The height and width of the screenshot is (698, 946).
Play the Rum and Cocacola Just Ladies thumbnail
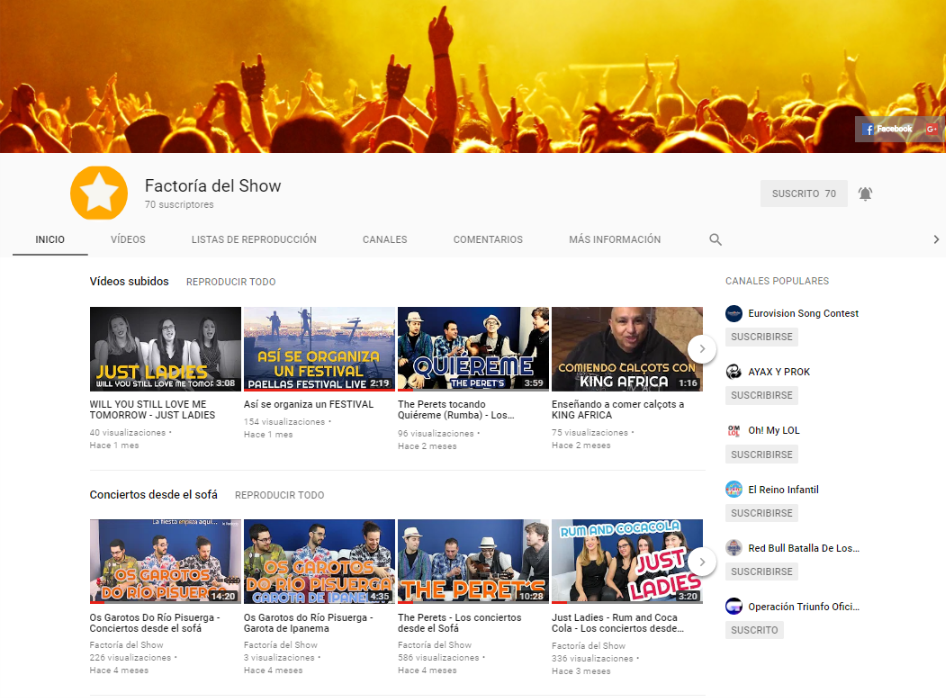(627, 562)
